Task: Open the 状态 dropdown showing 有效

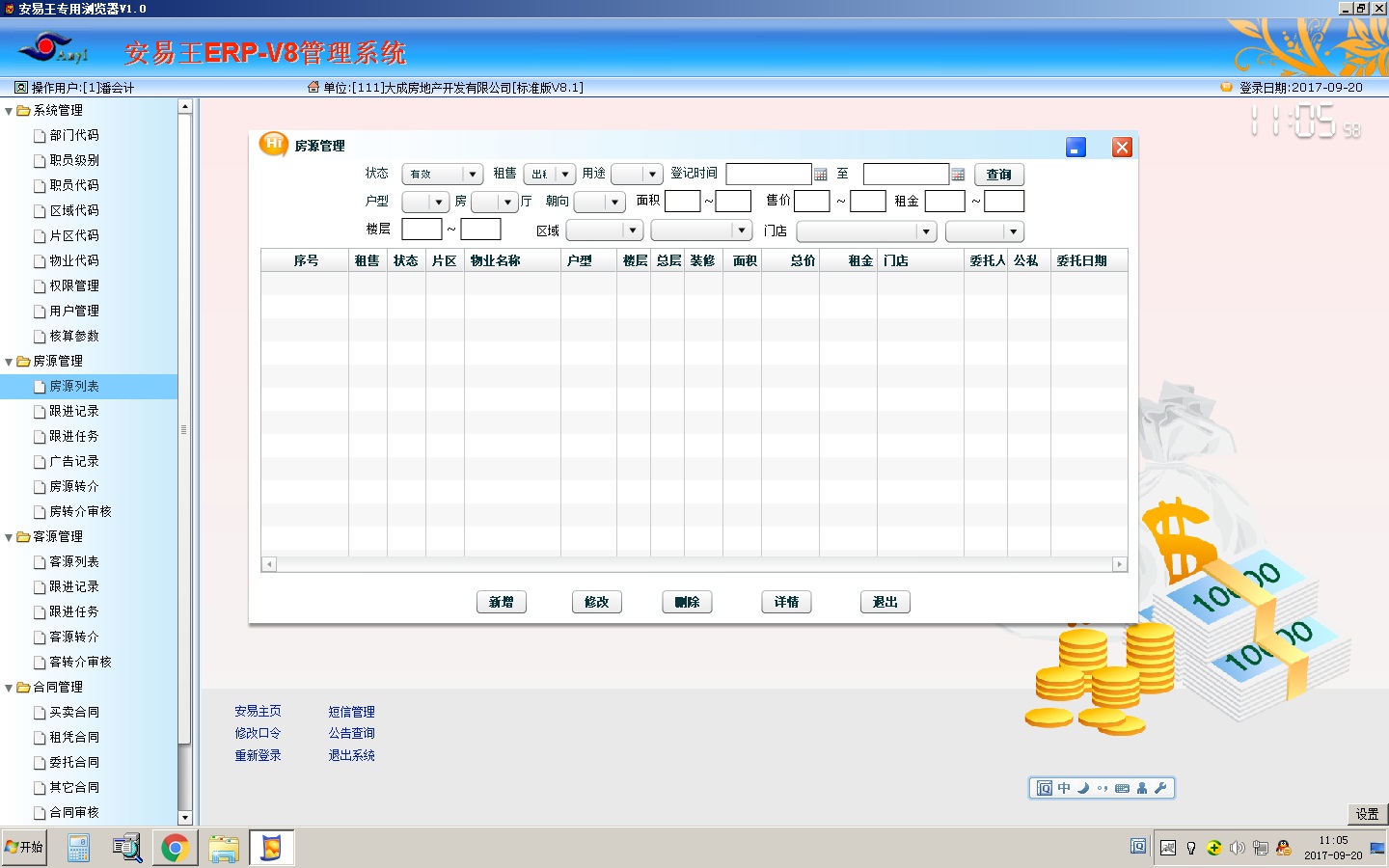Action: [x=443, y=175]
